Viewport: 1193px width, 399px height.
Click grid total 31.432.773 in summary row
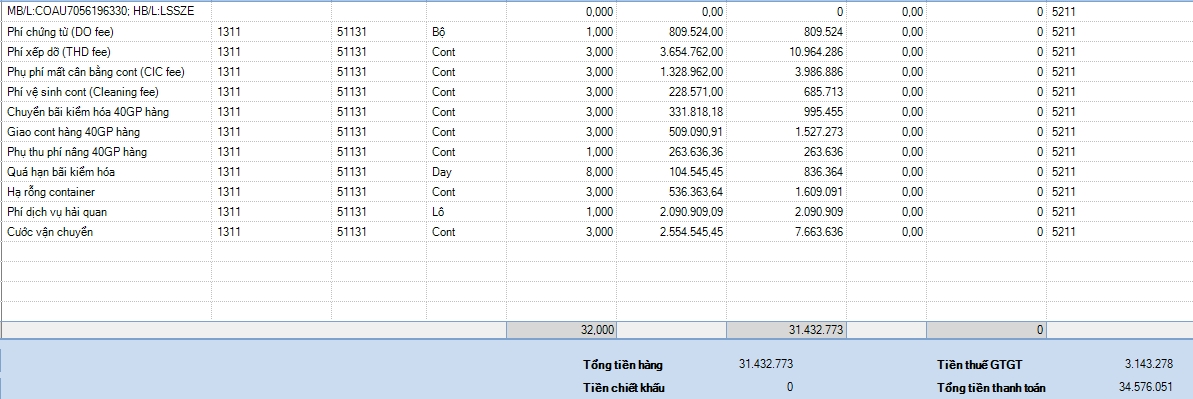(787, 330)
